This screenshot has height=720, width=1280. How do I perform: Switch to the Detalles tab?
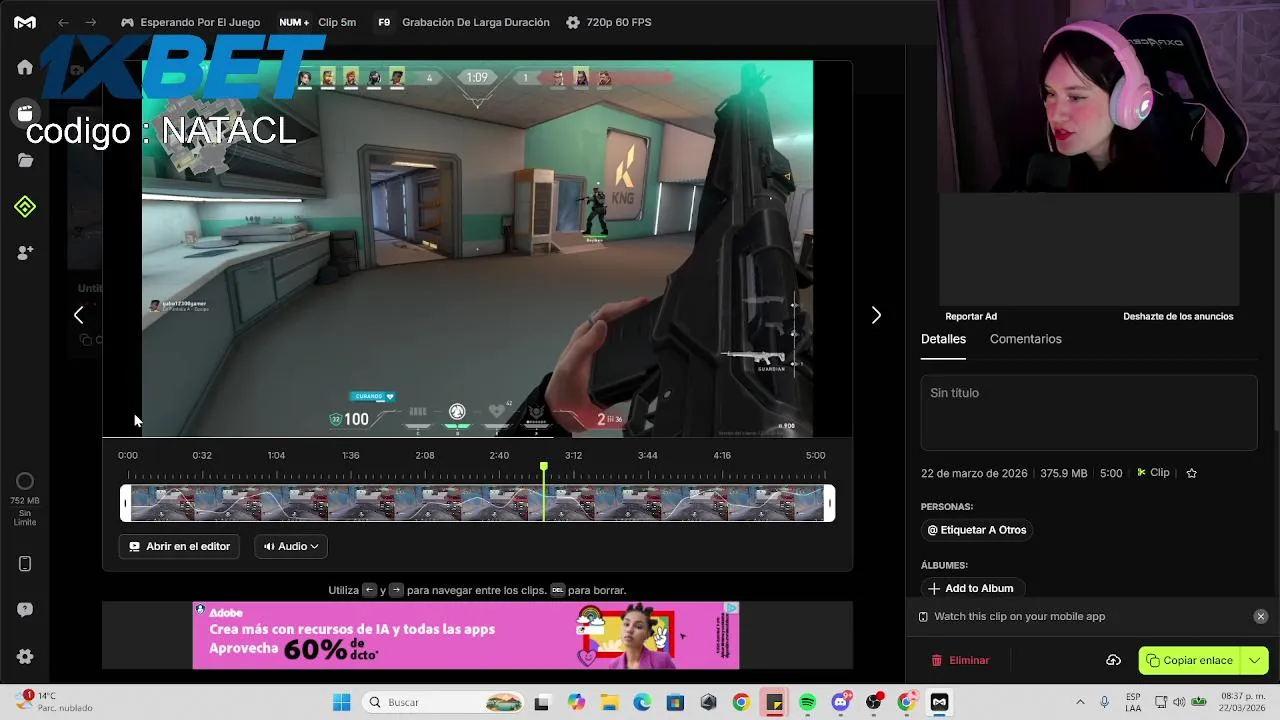pyautogui.click(x=943, y=339)
